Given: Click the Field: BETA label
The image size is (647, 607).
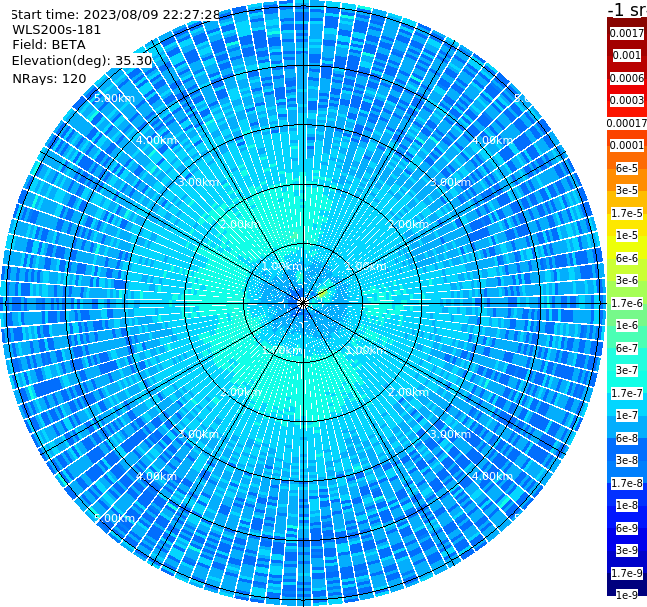Looking at the screenshot, I should point(49,45).
